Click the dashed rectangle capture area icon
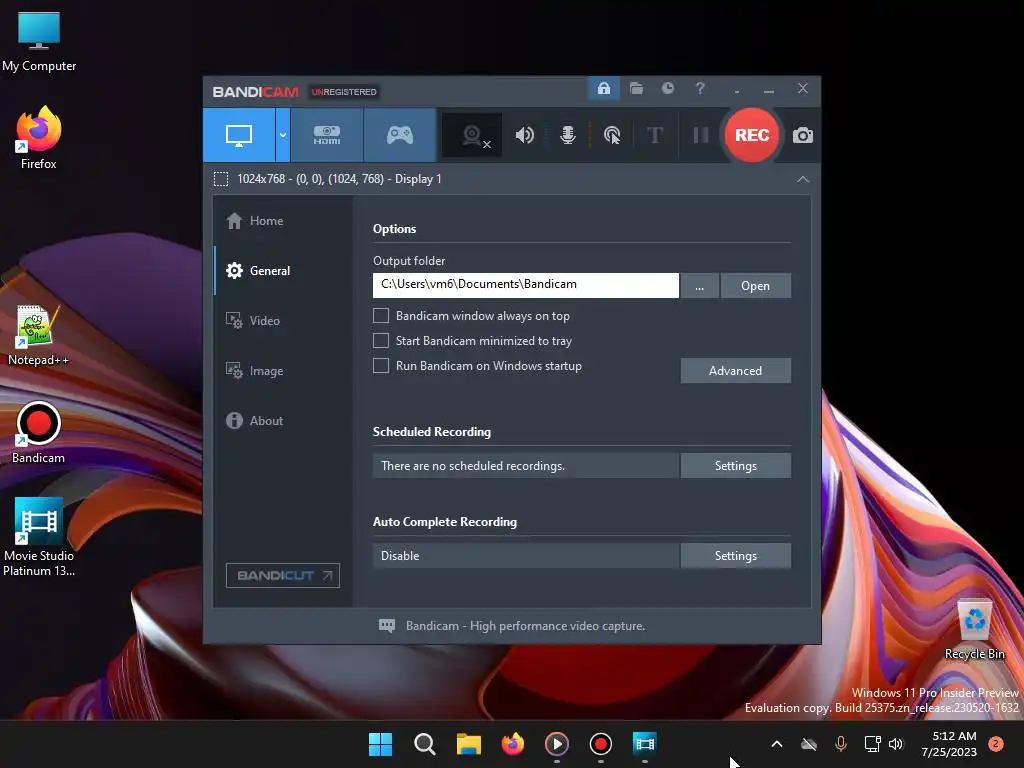Image resolution: width=1024 pixels, height=768 pixels. [221, 179]
